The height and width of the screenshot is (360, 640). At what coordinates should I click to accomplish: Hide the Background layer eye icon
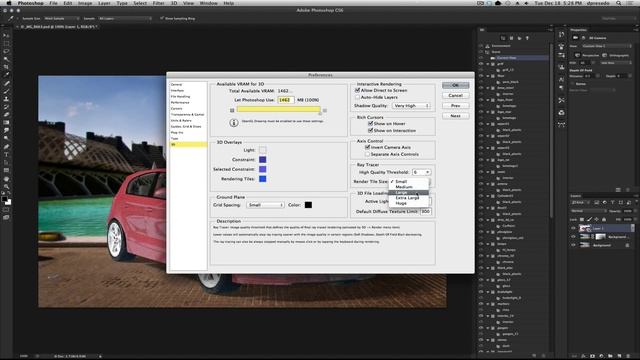tap(573, 245)
